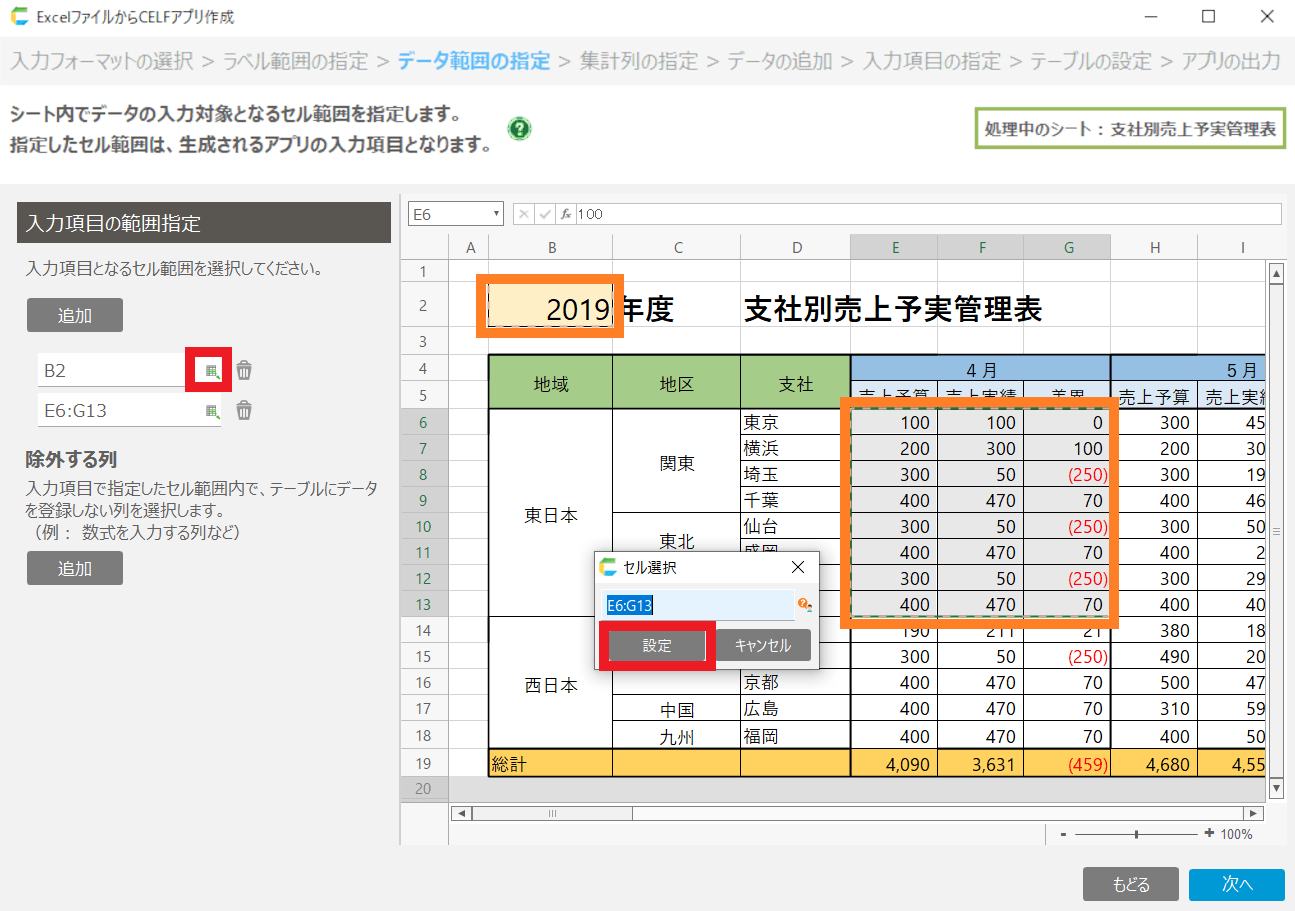This screenshot has height=911, width=1295.
Task: Click the fx function icon in formula bar
Action: click(565, 214)
